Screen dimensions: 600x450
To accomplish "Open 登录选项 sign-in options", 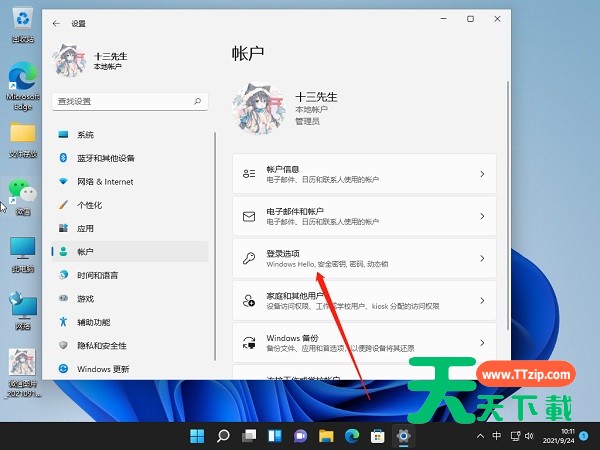I will [364, 258].
